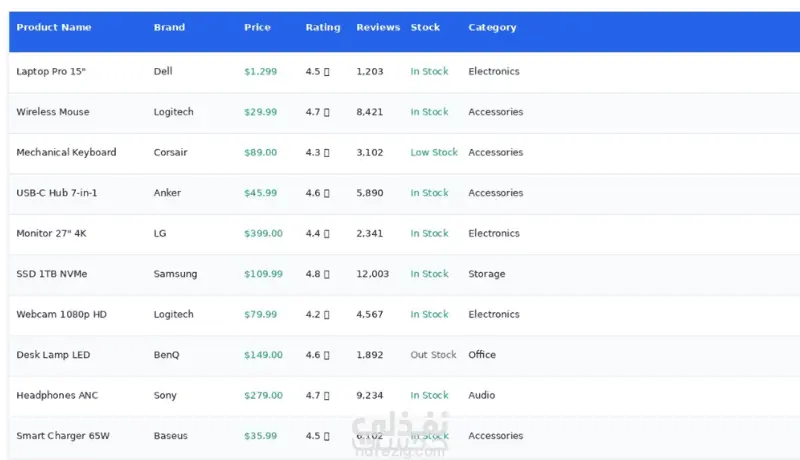This screenshot has width=800, height=460.
Task: Click the Brand column header
Action: [169, 28]
